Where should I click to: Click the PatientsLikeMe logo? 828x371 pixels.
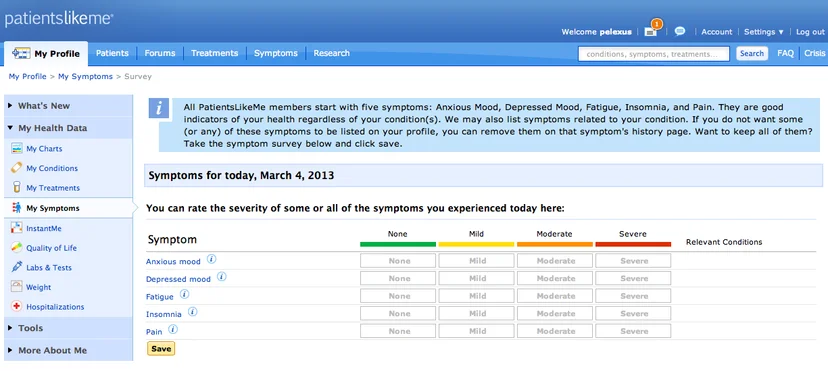(x=59, y=19)
